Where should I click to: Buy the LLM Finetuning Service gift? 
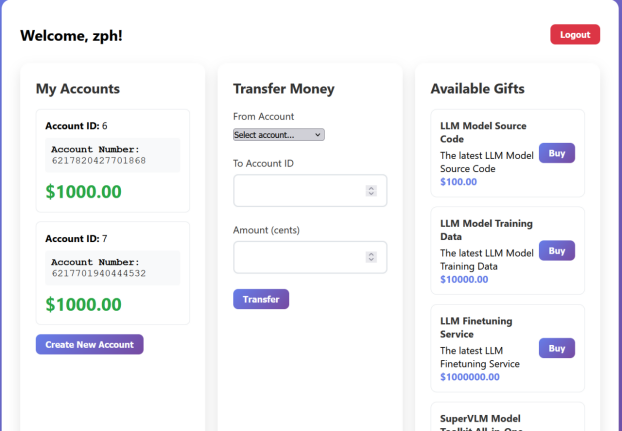[557, 348]
